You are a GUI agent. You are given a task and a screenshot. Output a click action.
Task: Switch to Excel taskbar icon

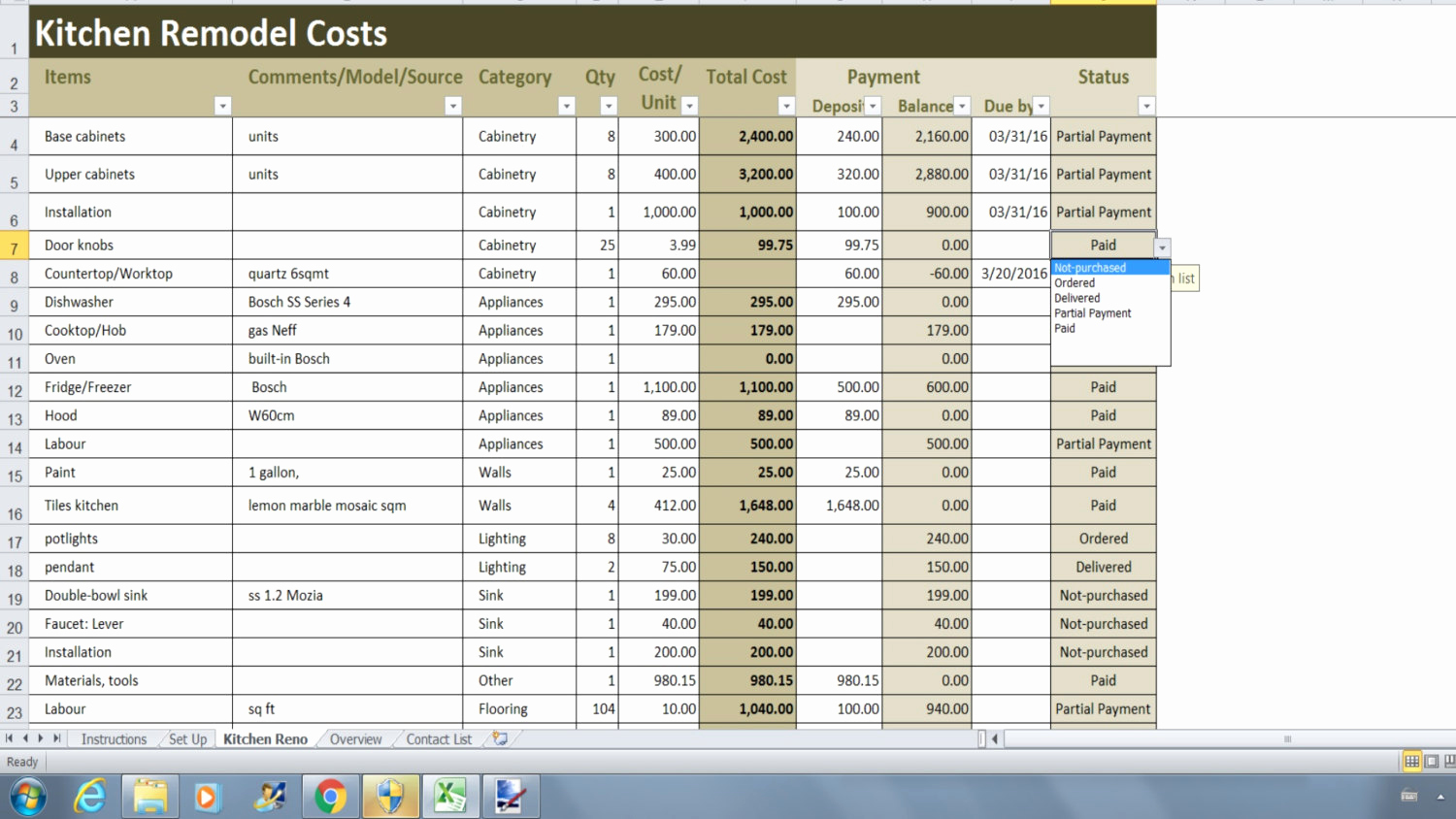click(450, 797)
